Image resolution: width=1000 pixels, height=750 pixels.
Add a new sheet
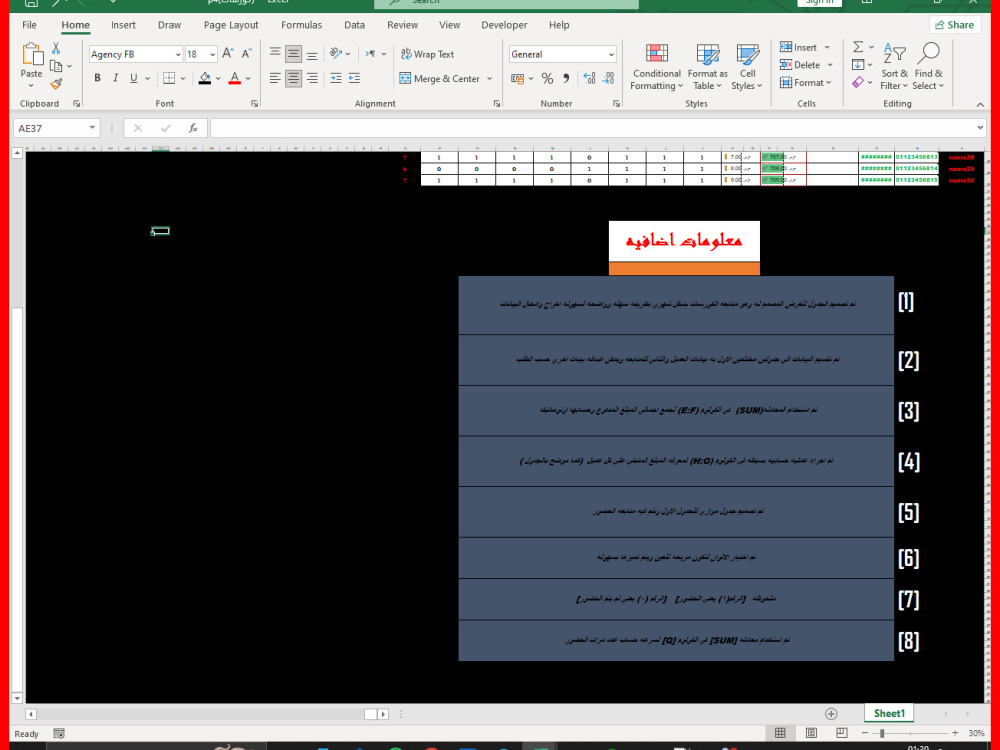(831, 714)
